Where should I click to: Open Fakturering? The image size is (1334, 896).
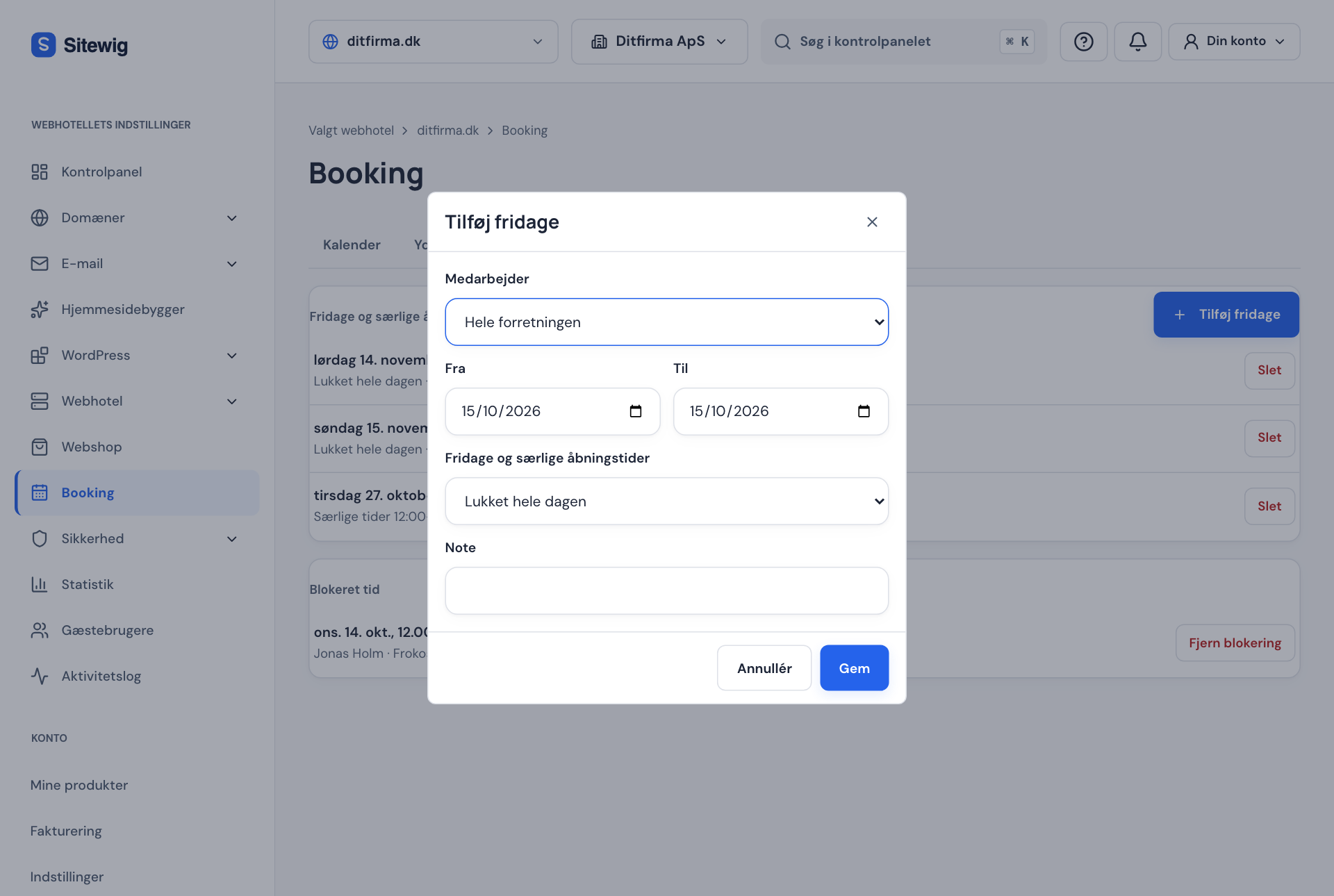pos(66,831)
